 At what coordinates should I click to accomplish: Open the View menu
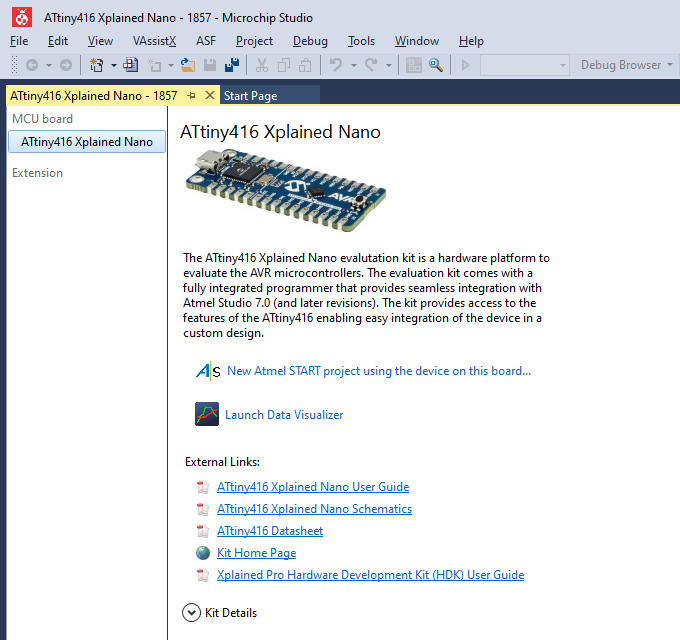[100, 41]
